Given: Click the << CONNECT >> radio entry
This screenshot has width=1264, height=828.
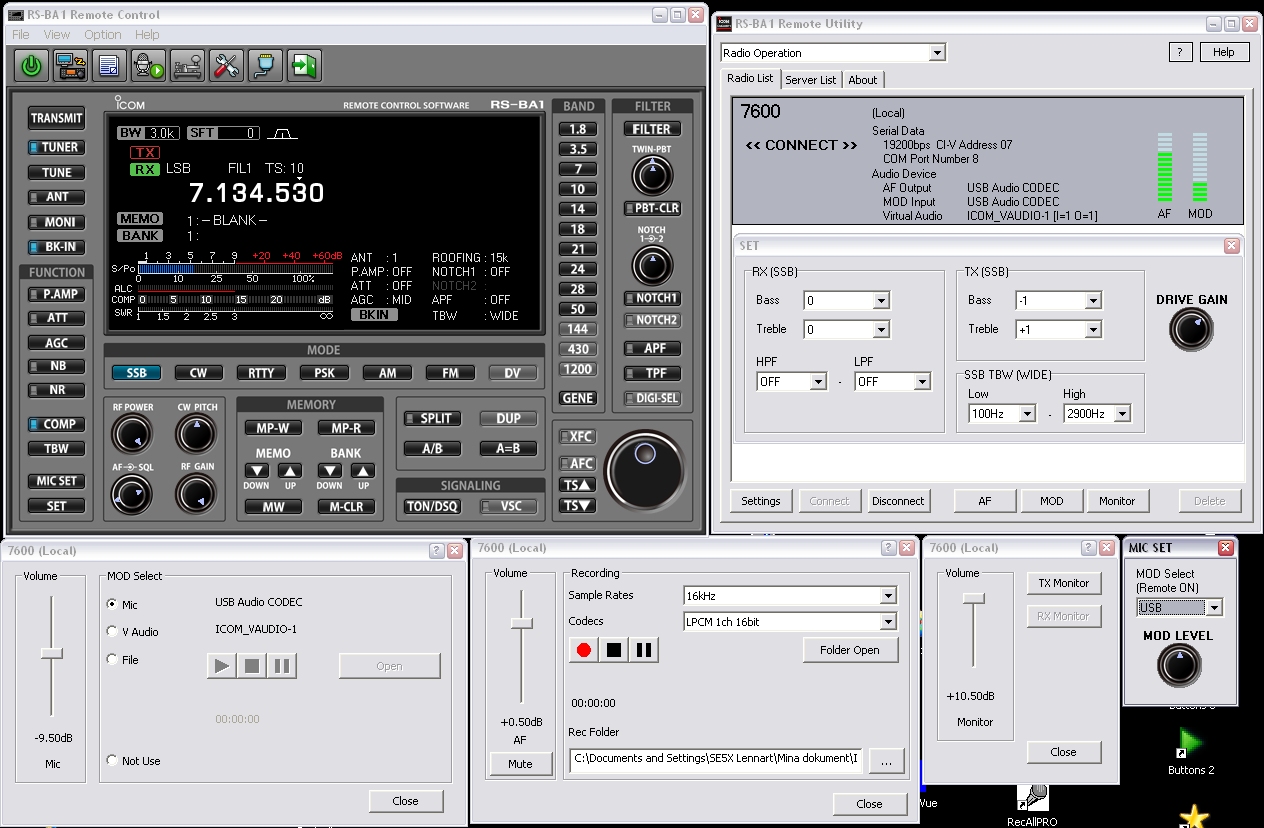Looking at the screenshot, I should tap(802, 145).
